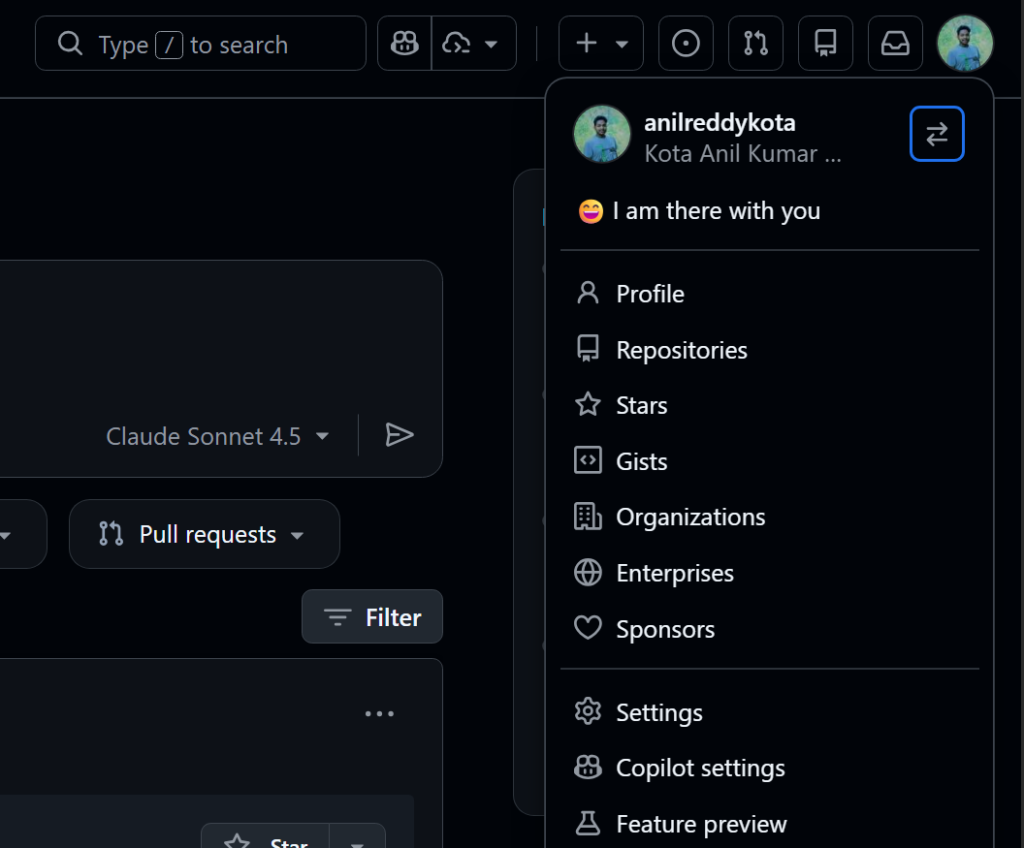Go to Settings in the user menu
Viewport: 1024px width, 848px height.
[x=659, y=713]
